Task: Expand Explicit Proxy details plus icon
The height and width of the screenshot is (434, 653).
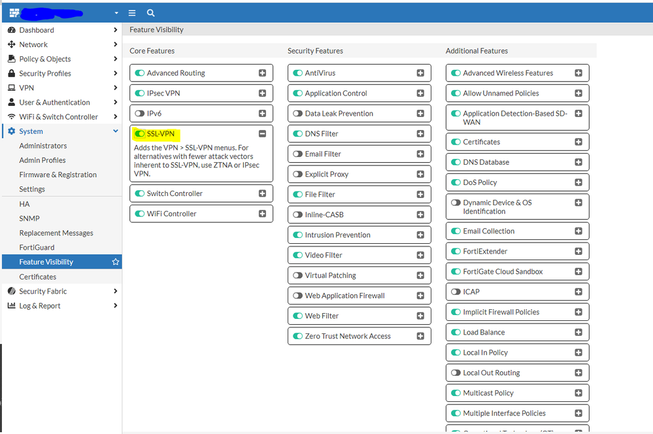Action: 421,174
